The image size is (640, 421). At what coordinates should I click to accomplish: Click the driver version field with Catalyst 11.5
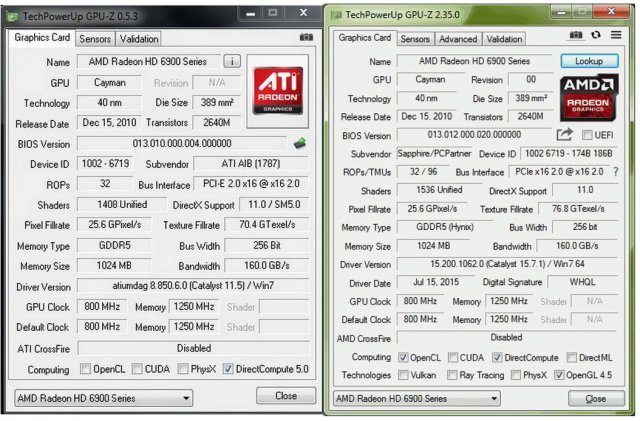tap(193, 285)
